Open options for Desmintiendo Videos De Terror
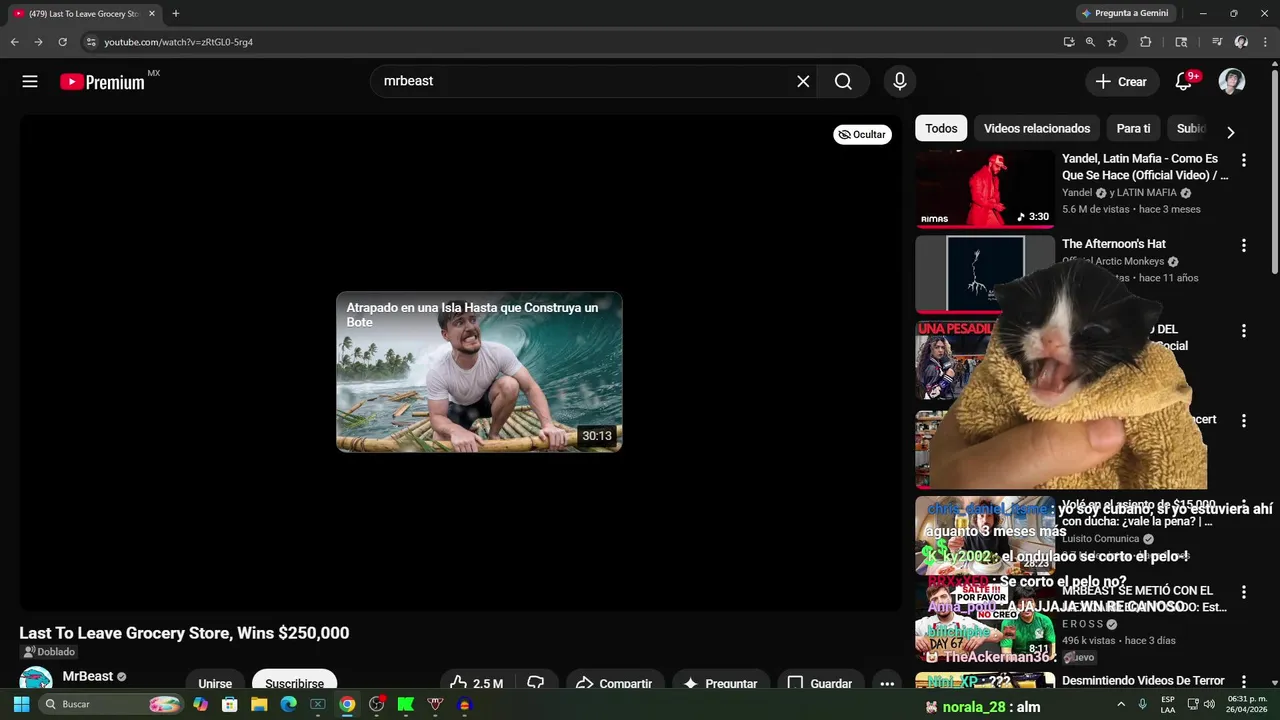1280x720 pixels. 1243,681
